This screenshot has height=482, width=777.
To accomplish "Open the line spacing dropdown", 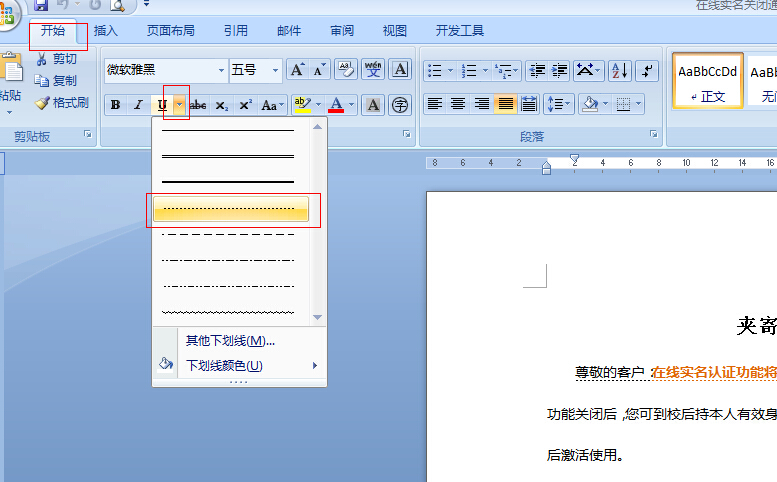I will [558, 104].
